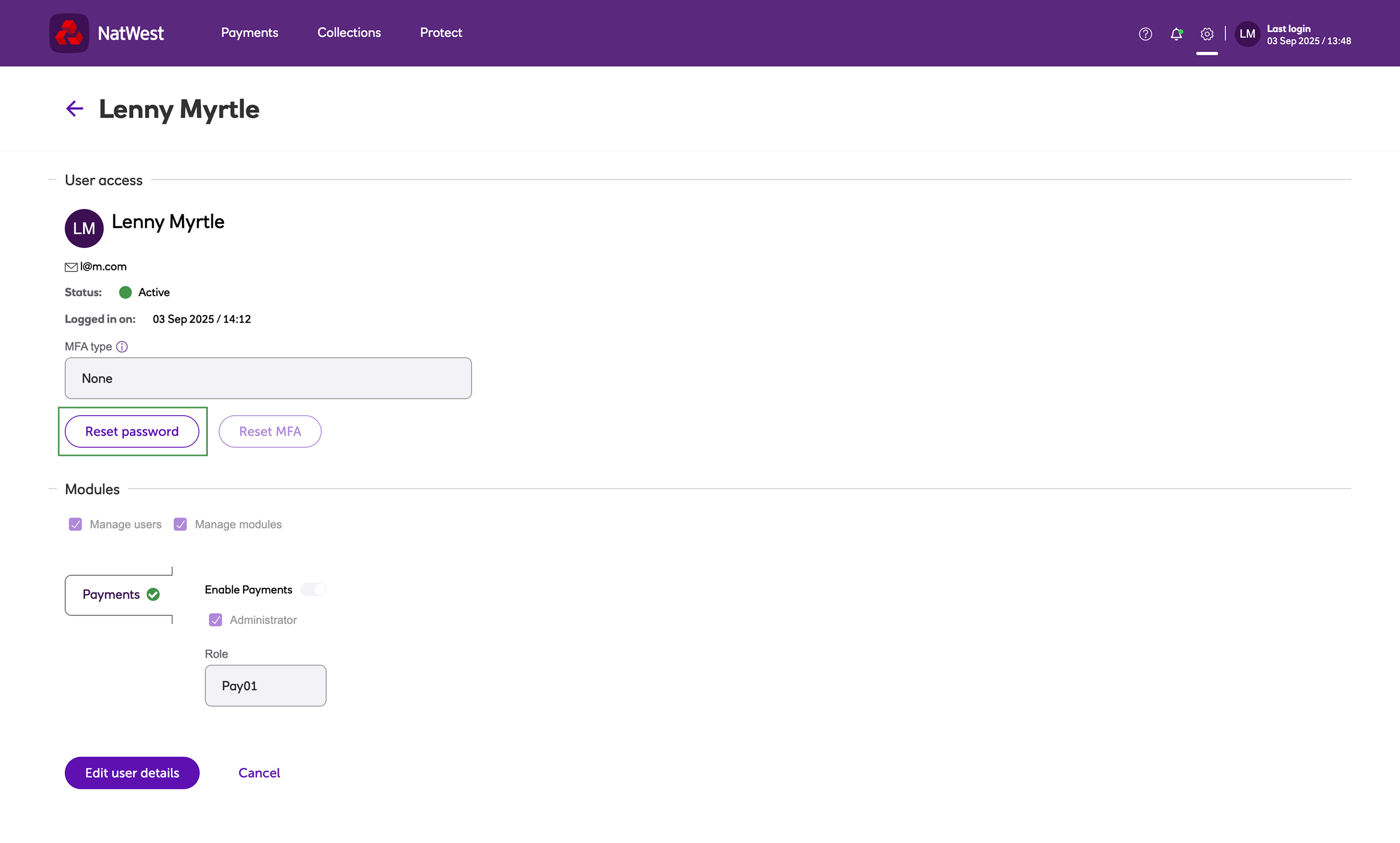The height and width of the screenshot is (843, 1400).
Task: Open the Payments menu in navbar
Action: tap(249, 33)
